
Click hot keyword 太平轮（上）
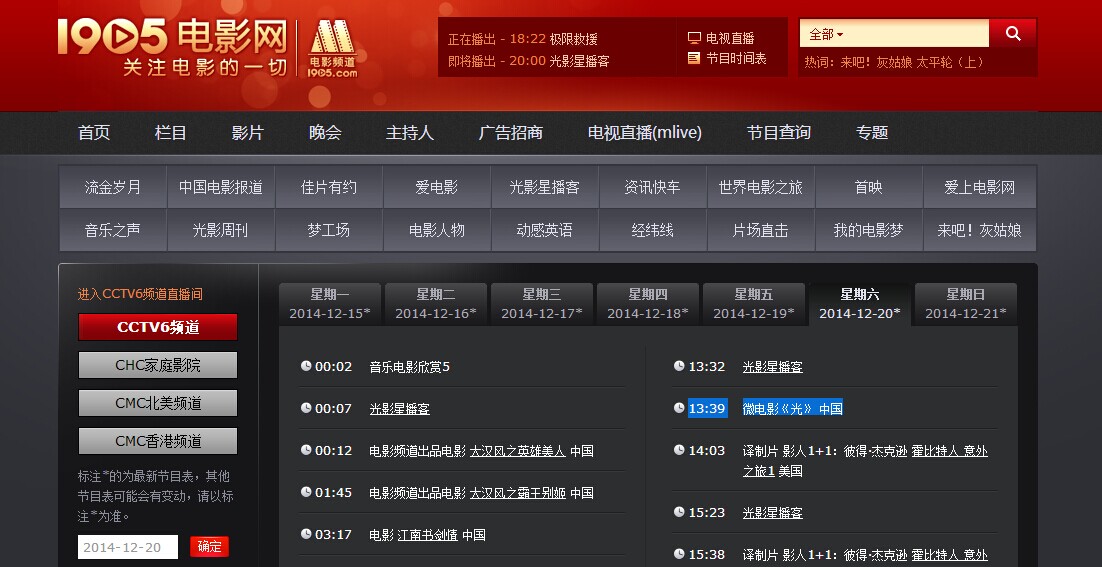pyautogui.click(x=949, y=63)
